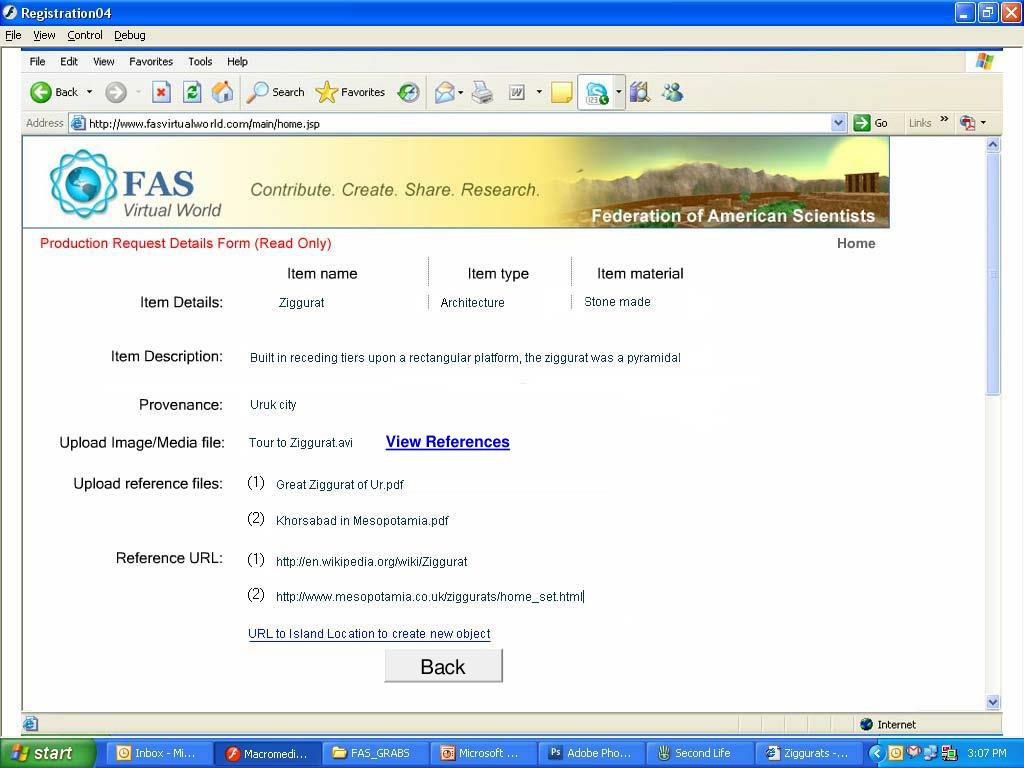Open the browser Tools menu
Viewport: 1024px width, 768px height.
point(200,61)
